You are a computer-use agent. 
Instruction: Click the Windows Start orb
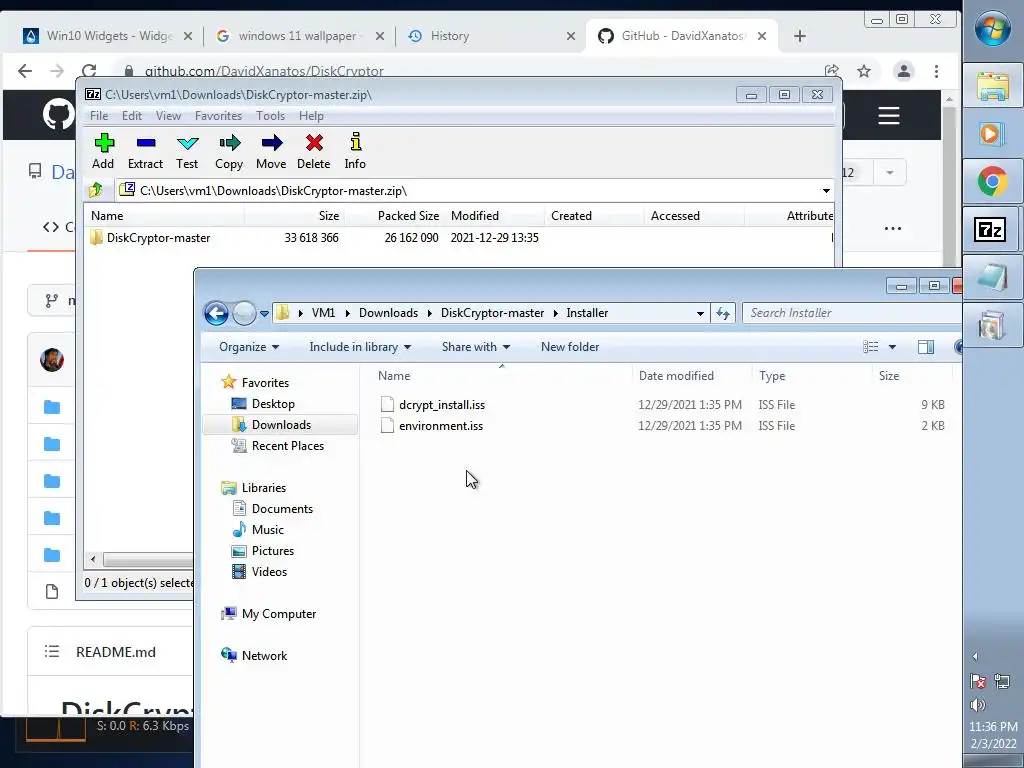(993, 29)
